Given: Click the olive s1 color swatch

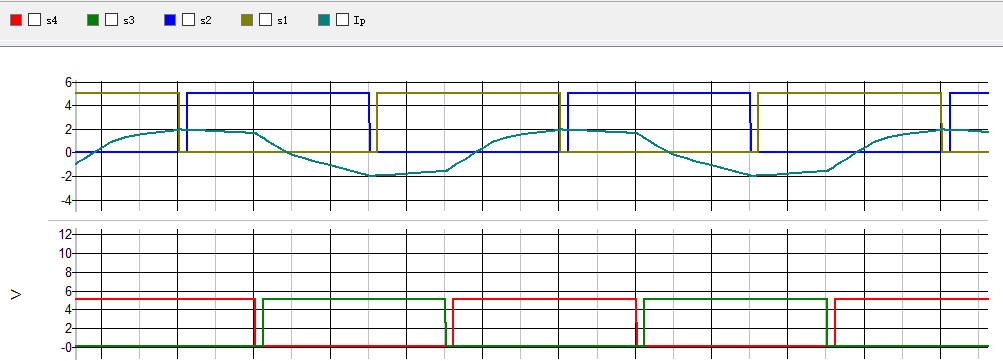Looking at the screenshot, I should pyautogui.click(x=247, y=20).
